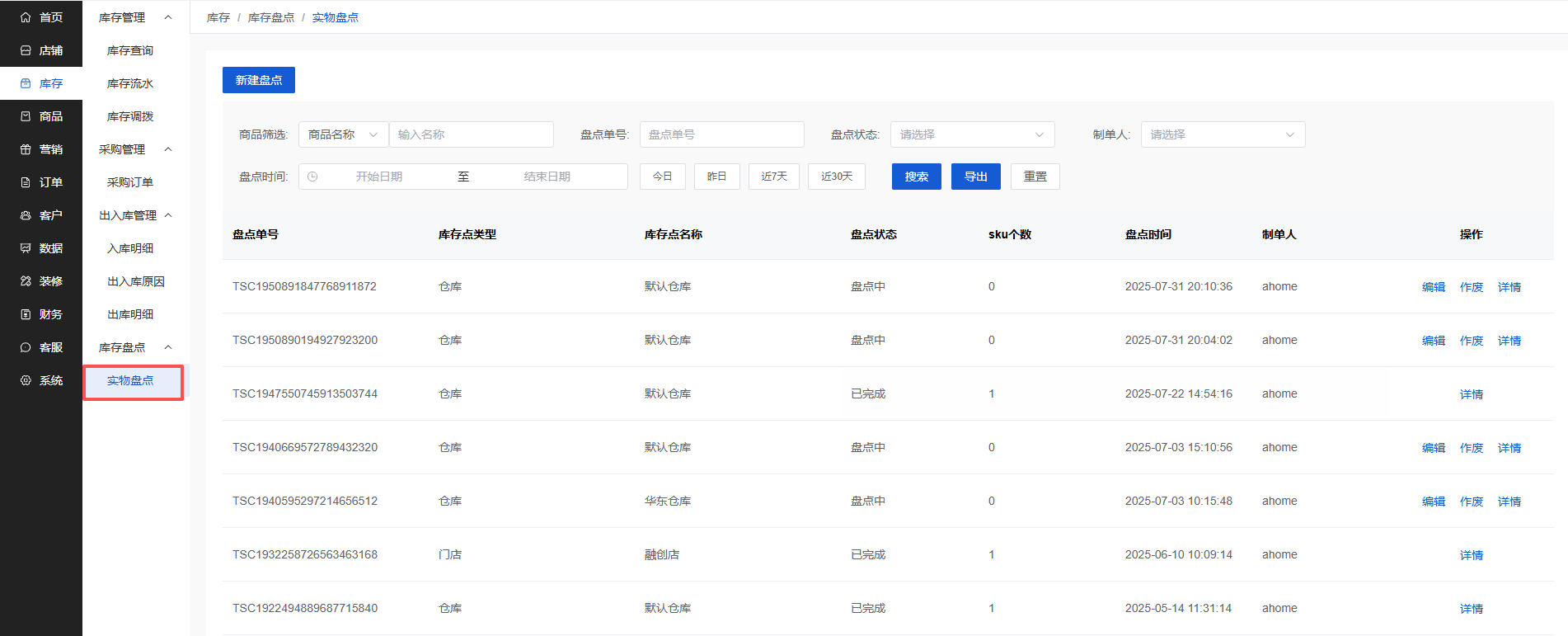Click 库存盘点 in the breadcrumb
Screen dimensions: 1568x636
271,17
